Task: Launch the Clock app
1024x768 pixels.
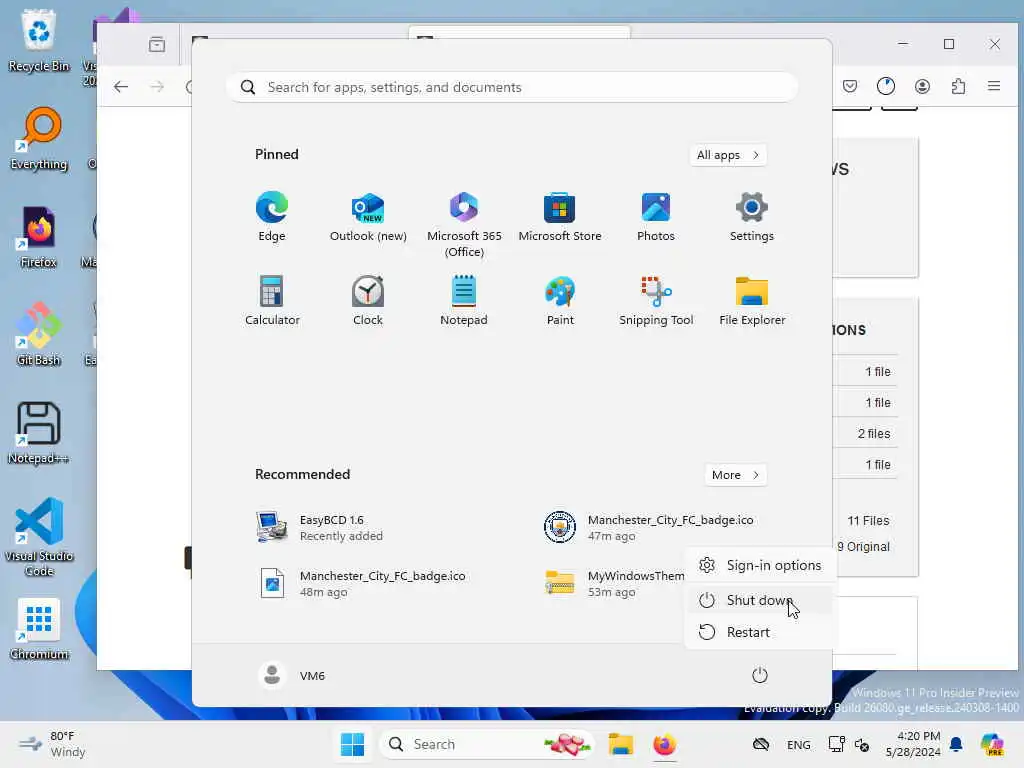Action: (368, 300)
